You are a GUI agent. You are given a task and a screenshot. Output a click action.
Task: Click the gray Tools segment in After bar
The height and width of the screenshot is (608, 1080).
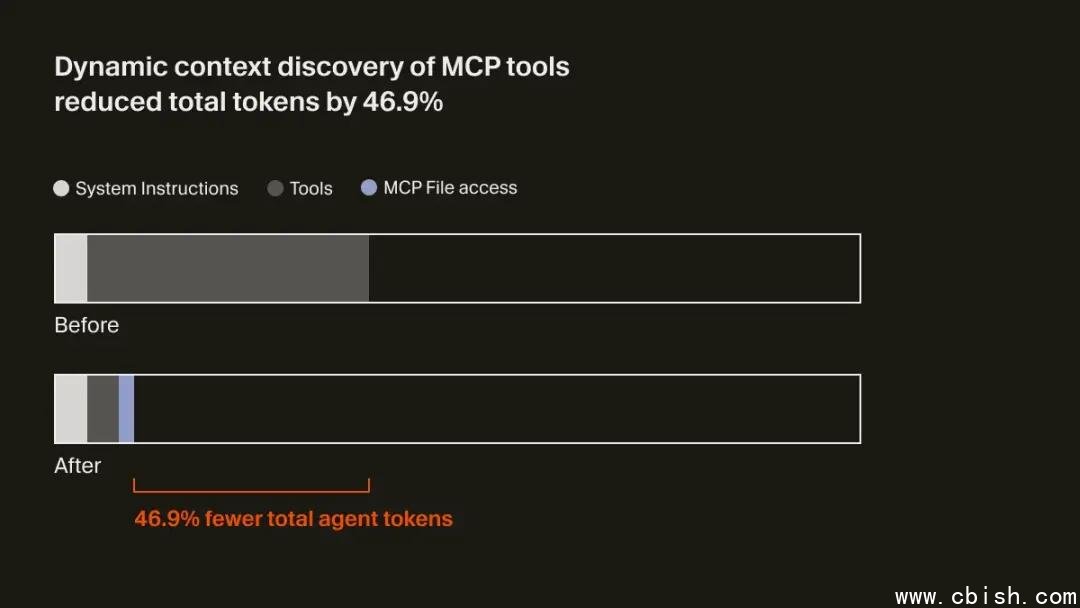103,409
